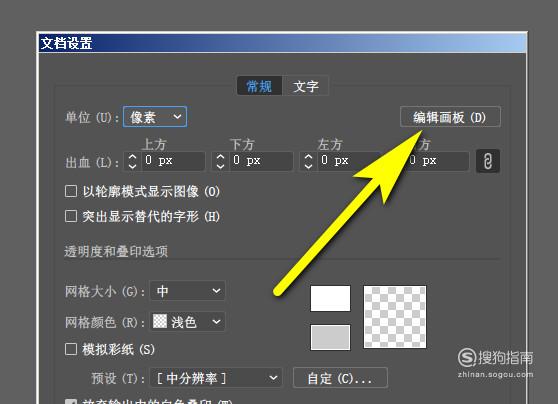This screenshot has height=404, width=558.
Task: Switch to the 常规 tab
Action: tap(259, 86)
